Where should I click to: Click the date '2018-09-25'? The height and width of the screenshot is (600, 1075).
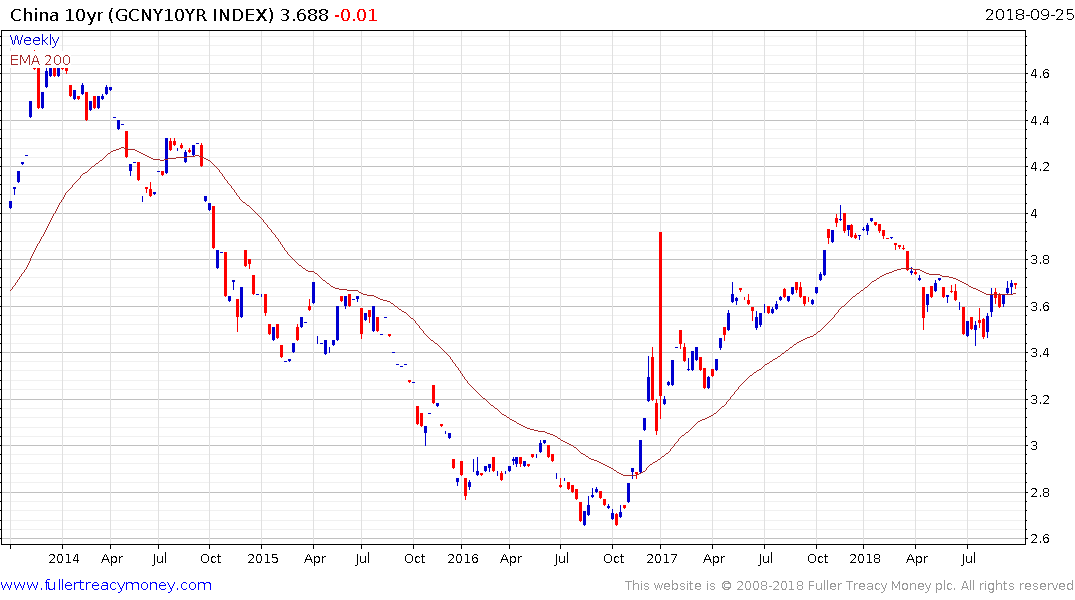1029,14
